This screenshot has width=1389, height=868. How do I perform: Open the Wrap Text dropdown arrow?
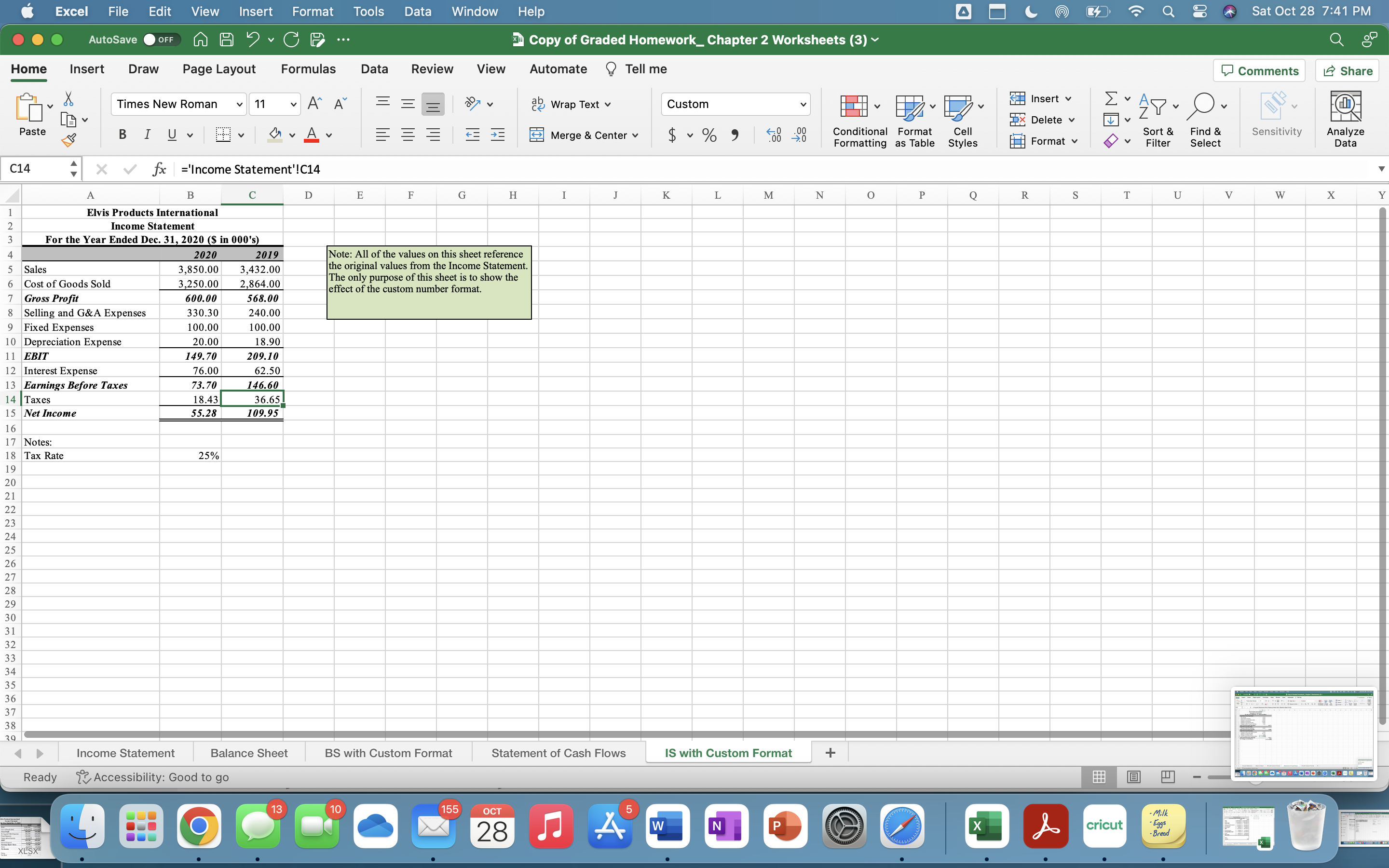click(608, 105)
